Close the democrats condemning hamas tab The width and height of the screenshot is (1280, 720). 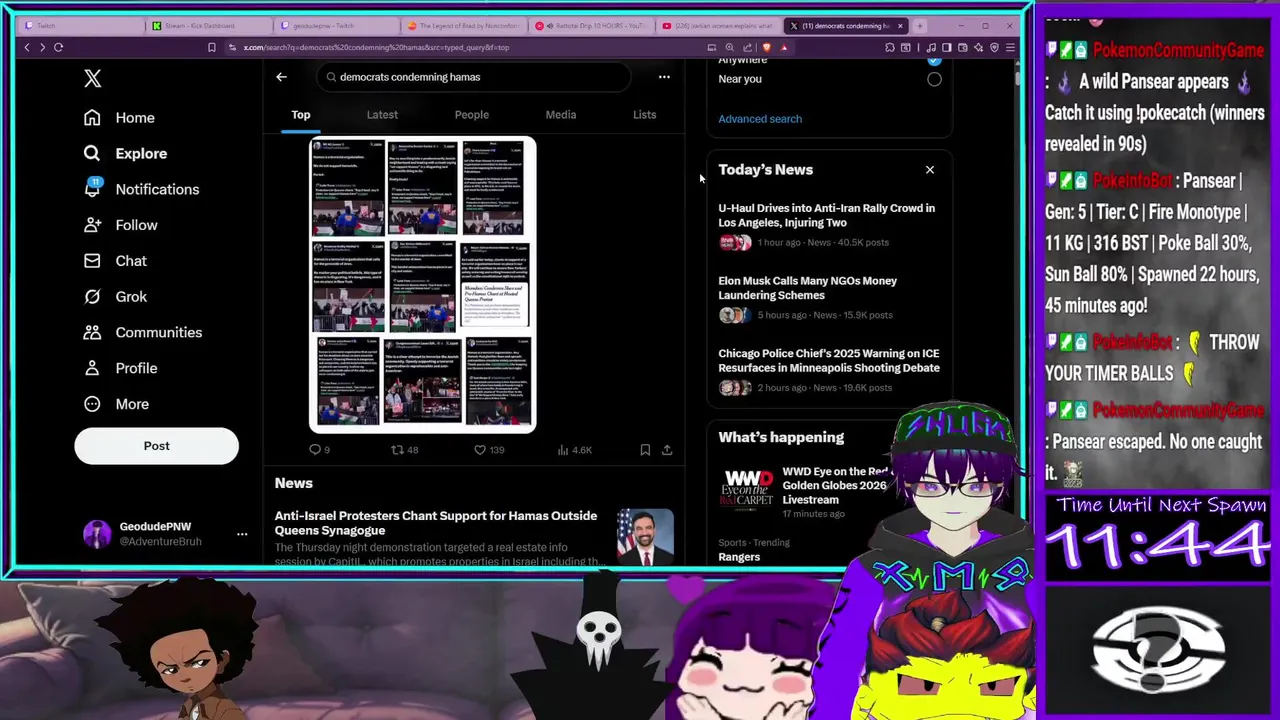[900, 25]
